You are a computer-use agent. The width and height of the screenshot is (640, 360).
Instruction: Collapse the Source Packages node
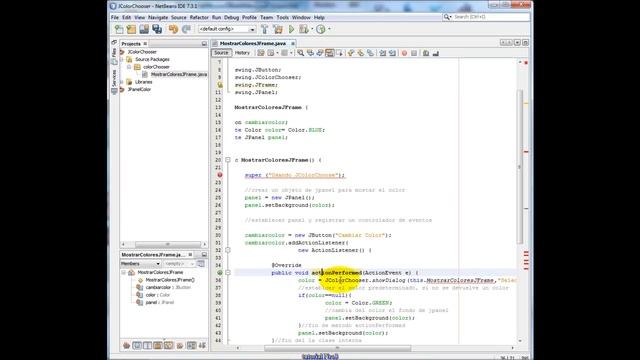(x=122, y=59)
